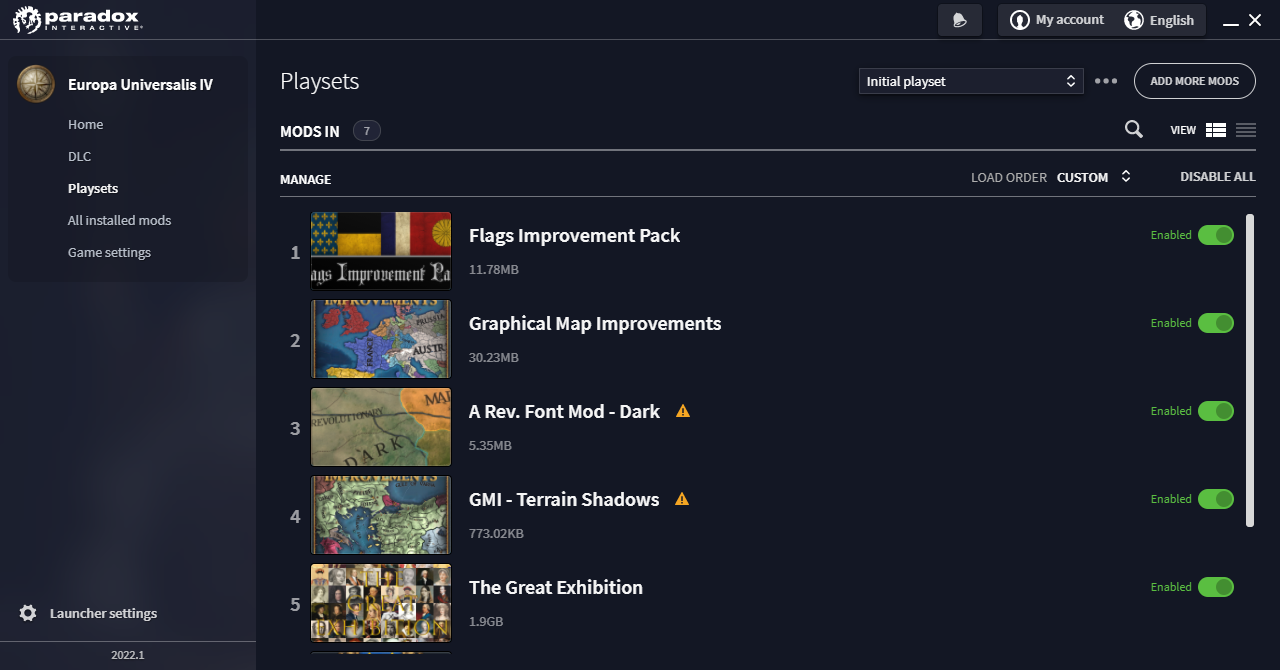Screen dimensions: 1280x670
Task: Toggle off GMI - Terrain Shadows mod
Action: coord(1216,499)
